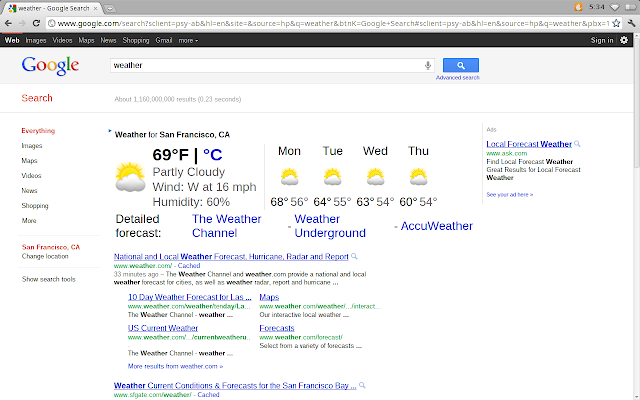Preview the sfgate result magnifier icon
This screenshot has width=640, height=400.
tap(362, 385)
